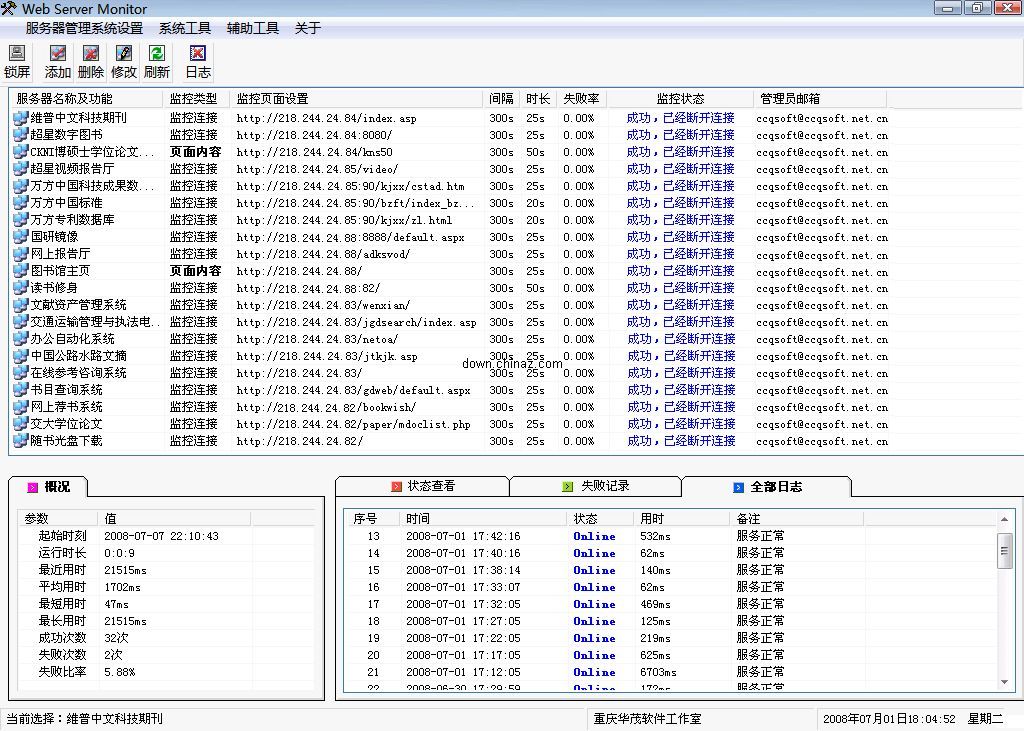Viewport: 1024px width, 731px height.
Task: Select server icon beside 超星数字图书
Action: pos(20,135)
